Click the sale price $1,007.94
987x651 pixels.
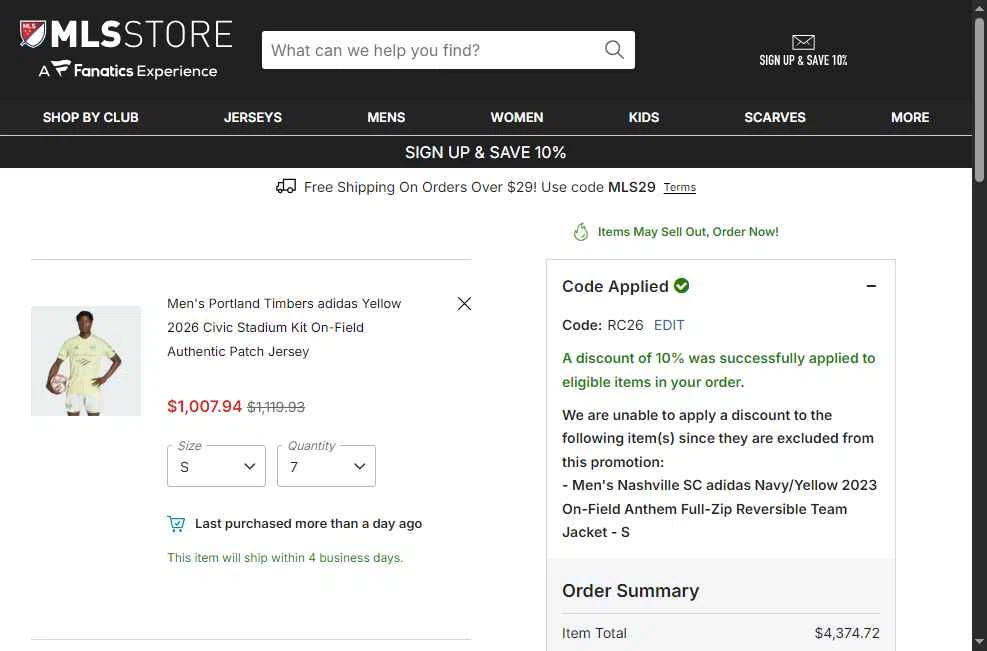coord(205,406)
